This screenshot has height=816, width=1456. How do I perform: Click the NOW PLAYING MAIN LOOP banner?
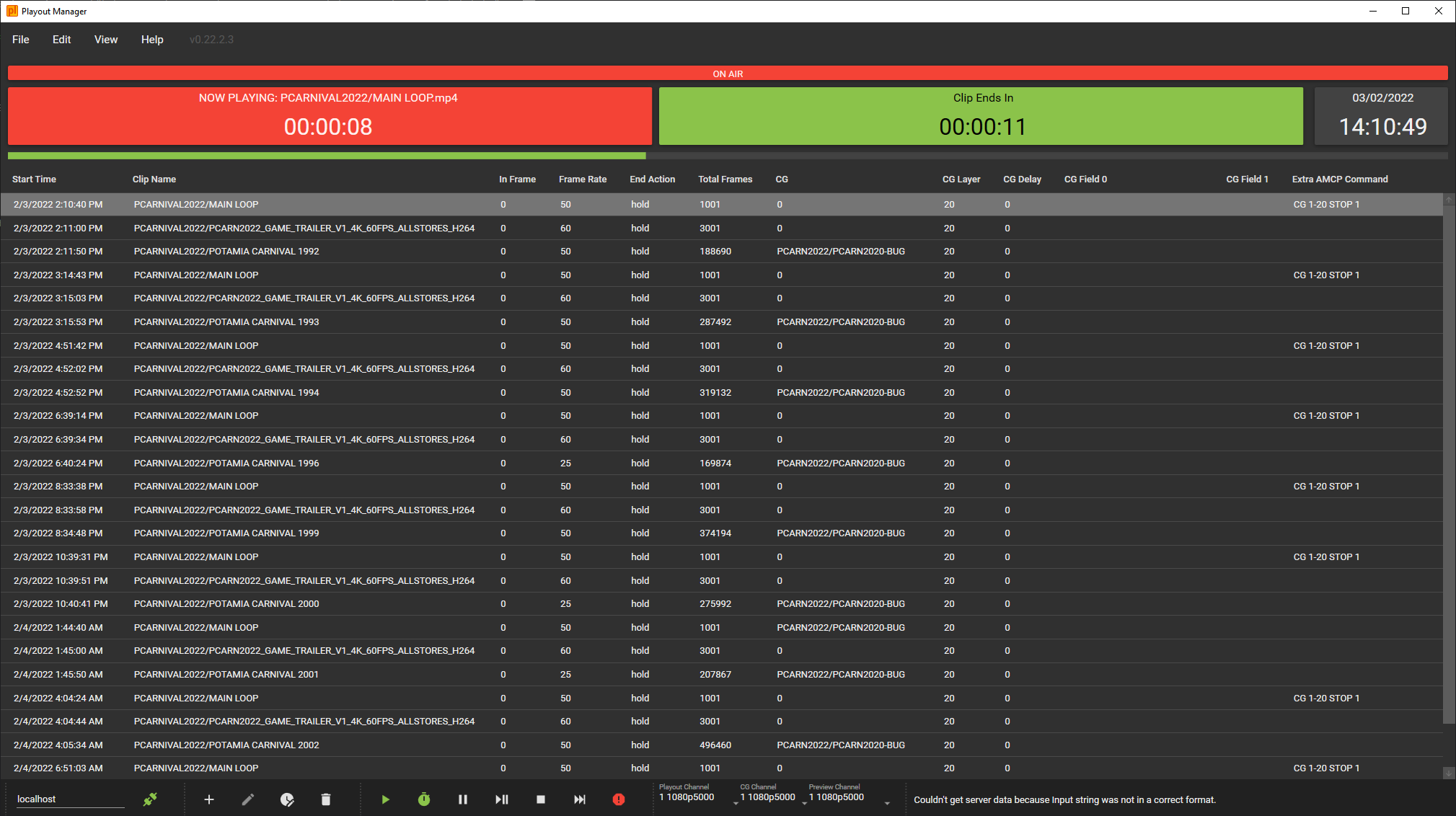[x=329, y=115]
